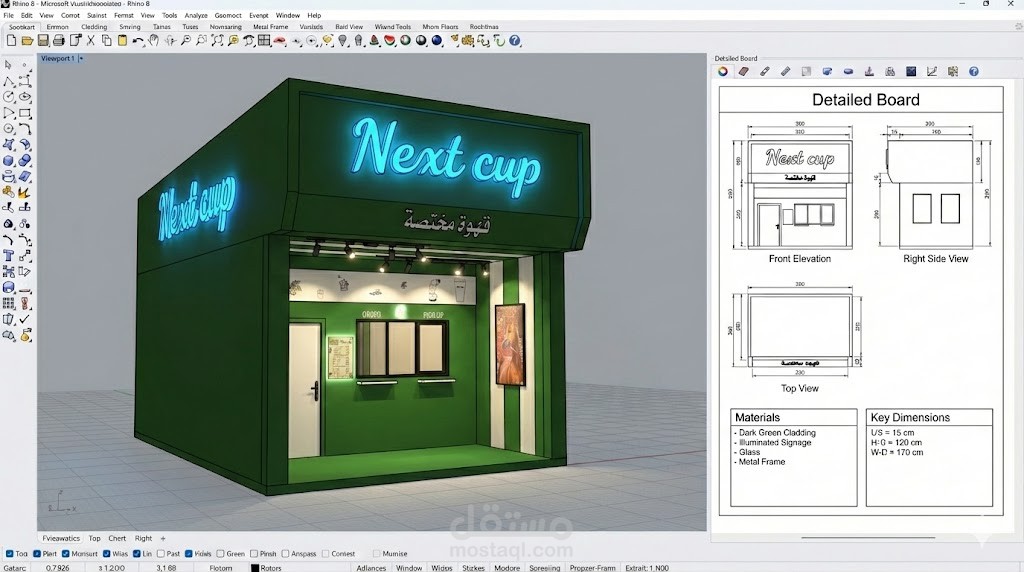
Task: Add a new viewport tab with plus
Action: (163, 538)
